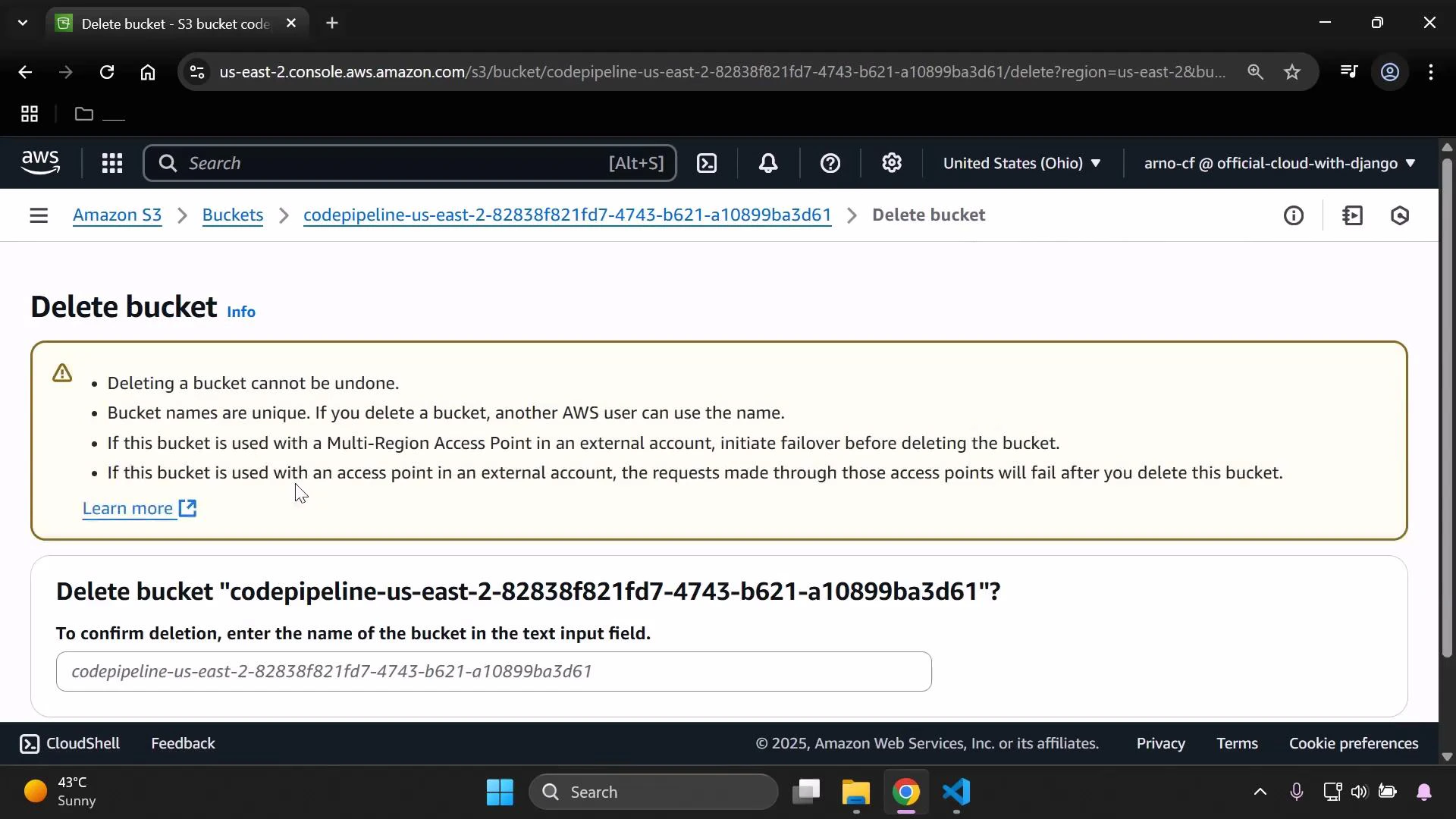Click the info circle icon beside Delete bucket breadcrumb
1456x819 pixels.
click(1294, 215)
